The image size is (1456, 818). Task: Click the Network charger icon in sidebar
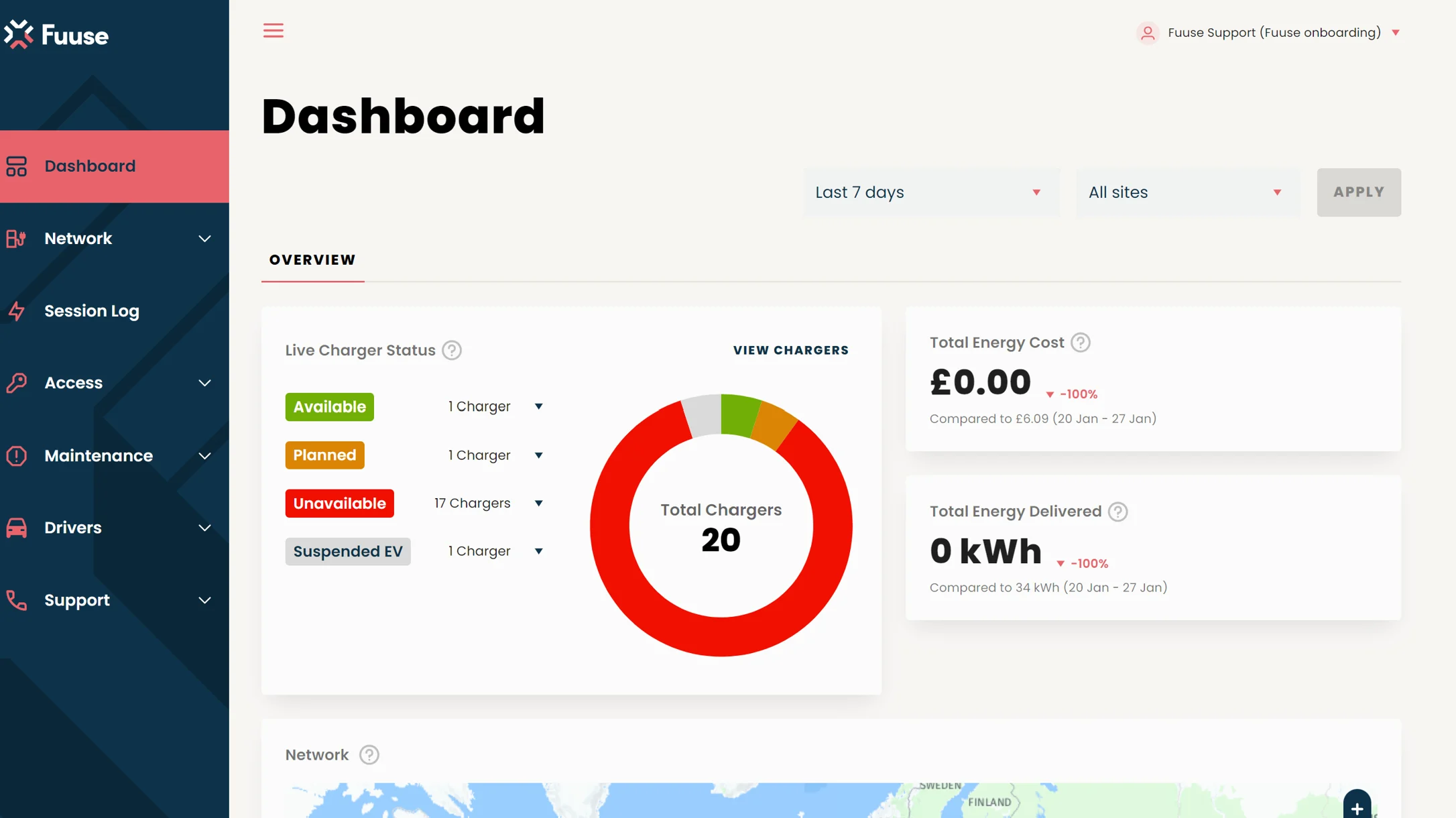[17, 239]
